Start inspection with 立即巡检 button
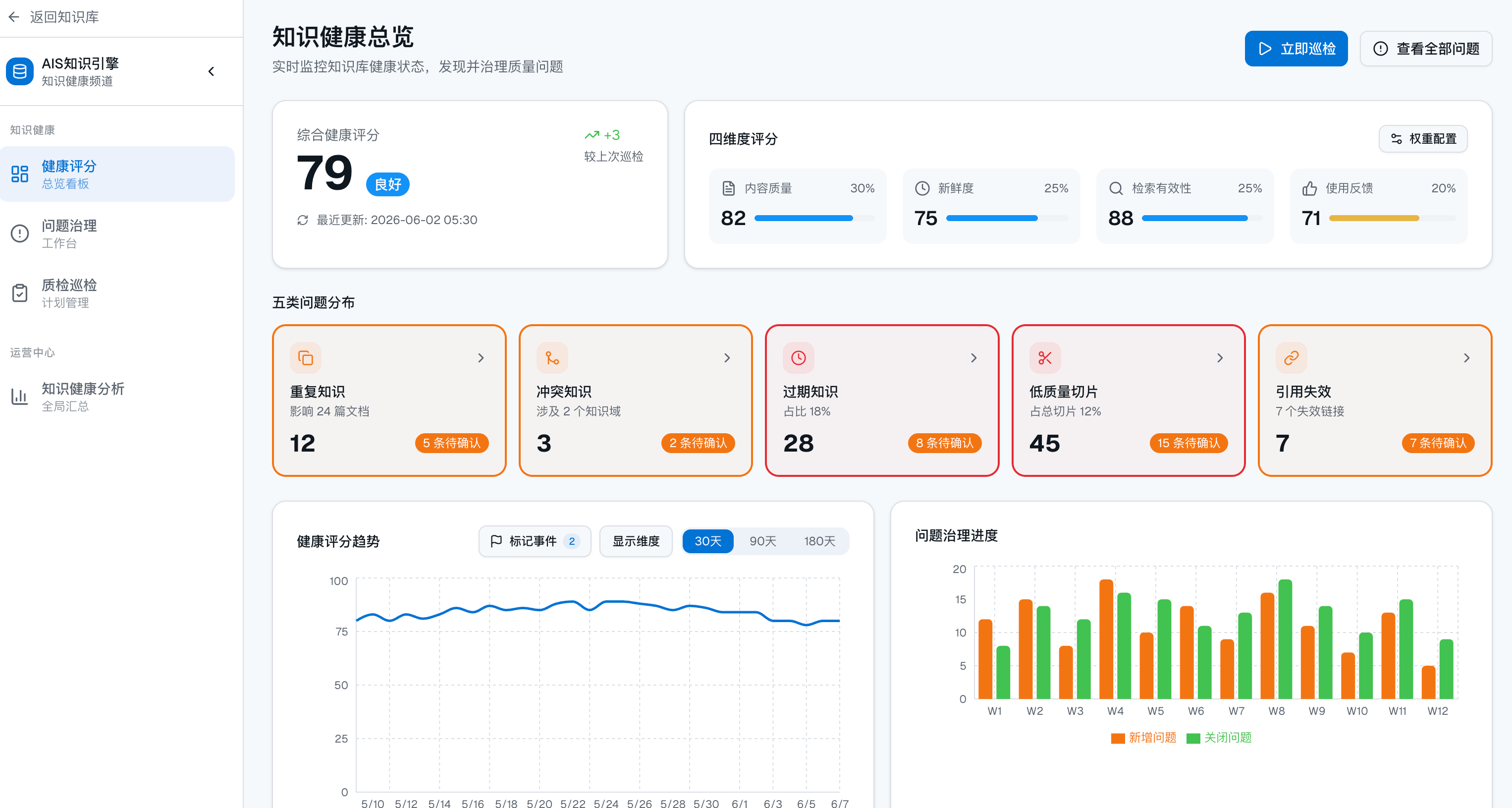Image resolution: width=1512 pixels, height=808 pixels. click(1296, 49)
